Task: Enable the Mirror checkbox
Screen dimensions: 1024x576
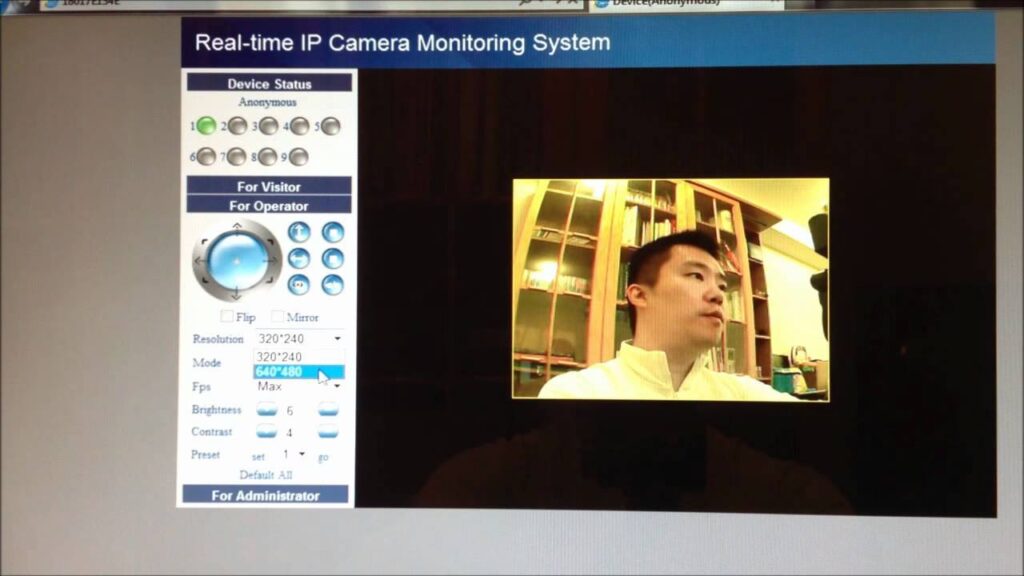Action: (x=278, y=316)
